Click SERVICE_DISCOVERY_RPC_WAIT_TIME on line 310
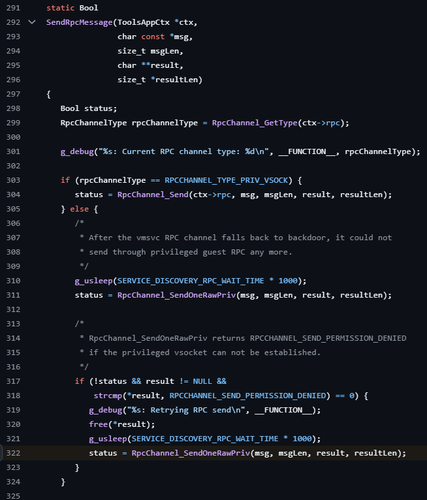This screenshot has height=500, width=427. pos(190,281)
